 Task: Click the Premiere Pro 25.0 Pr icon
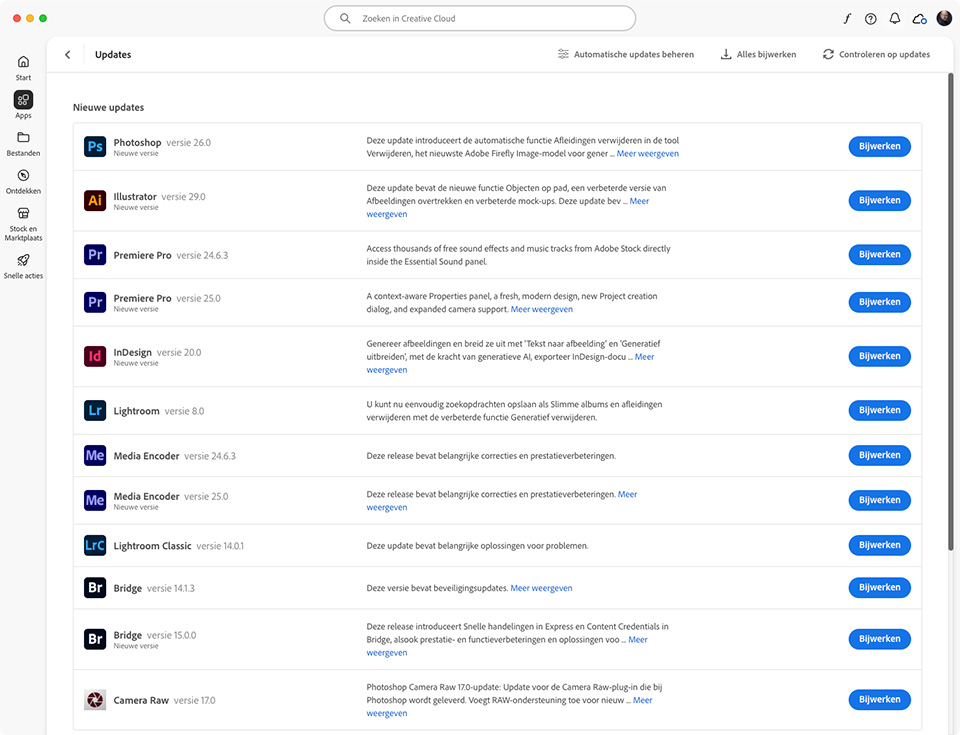tap(95, 302)
